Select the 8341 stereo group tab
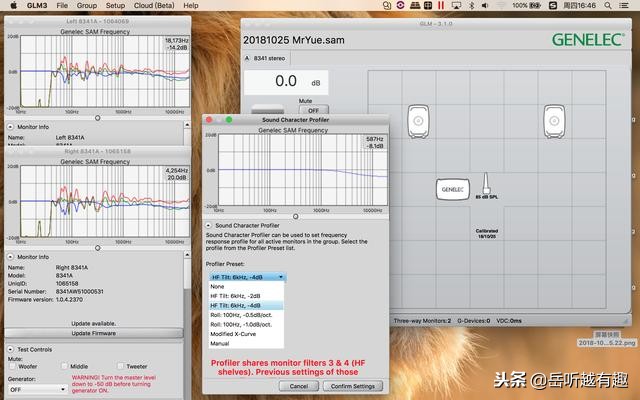Screen dimensions: 640x400 click(x=267, y=58)
